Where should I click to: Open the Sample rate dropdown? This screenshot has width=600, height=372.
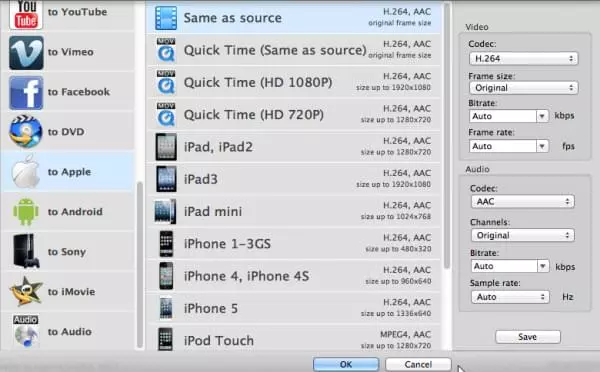(x=510, y=297)
